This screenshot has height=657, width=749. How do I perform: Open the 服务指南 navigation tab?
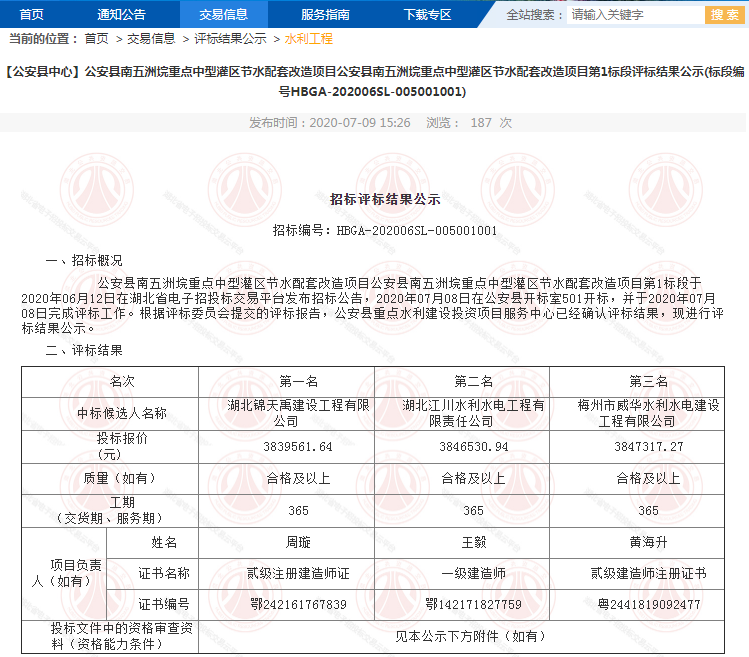(325, 14)
